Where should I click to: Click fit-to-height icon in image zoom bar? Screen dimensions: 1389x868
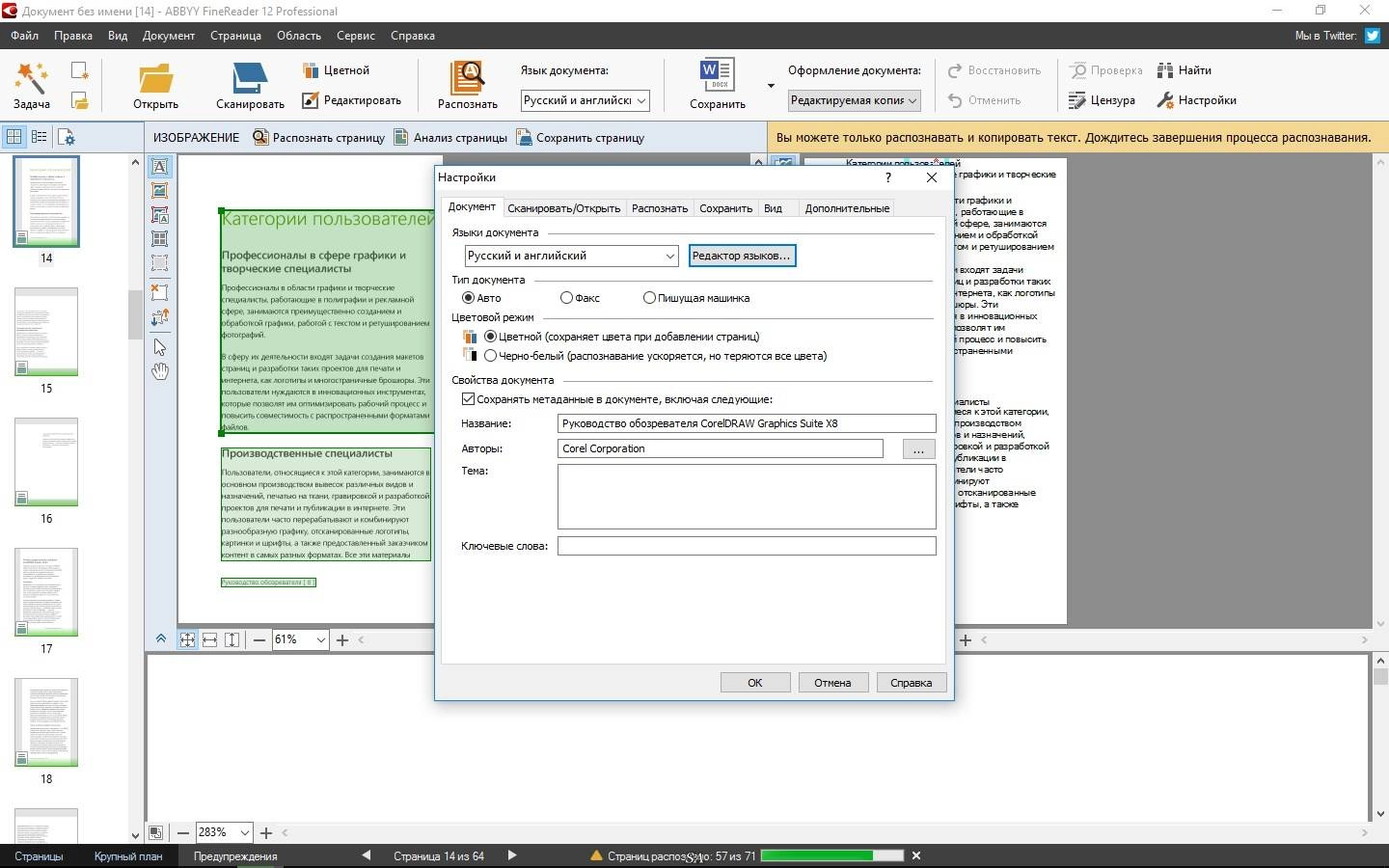click(x=231, y=639)
